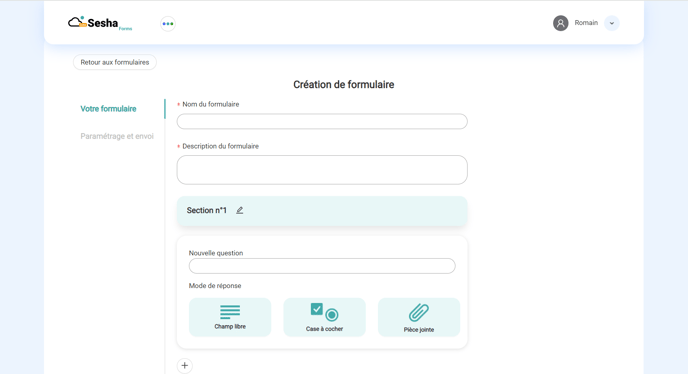Viewport: 688px width, 374px height.
Task: Click the Nom du formulaire label text
Action: pyautogui.click(x=211, y=104)
